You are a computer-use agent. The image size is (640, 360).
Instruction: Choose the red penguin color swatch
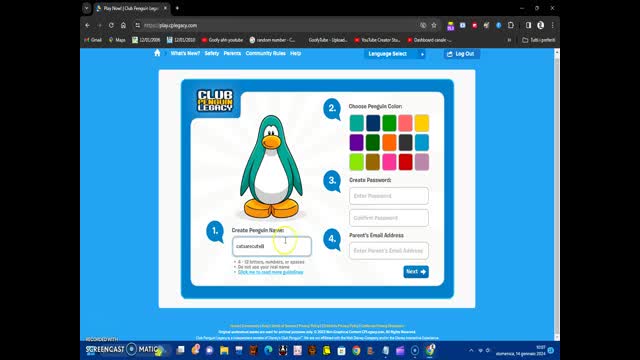(405, 162)
